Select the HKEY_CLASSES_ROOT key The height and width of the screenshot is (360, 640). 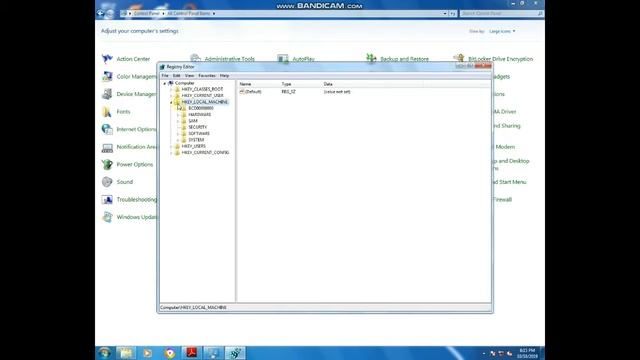[202, 89]
